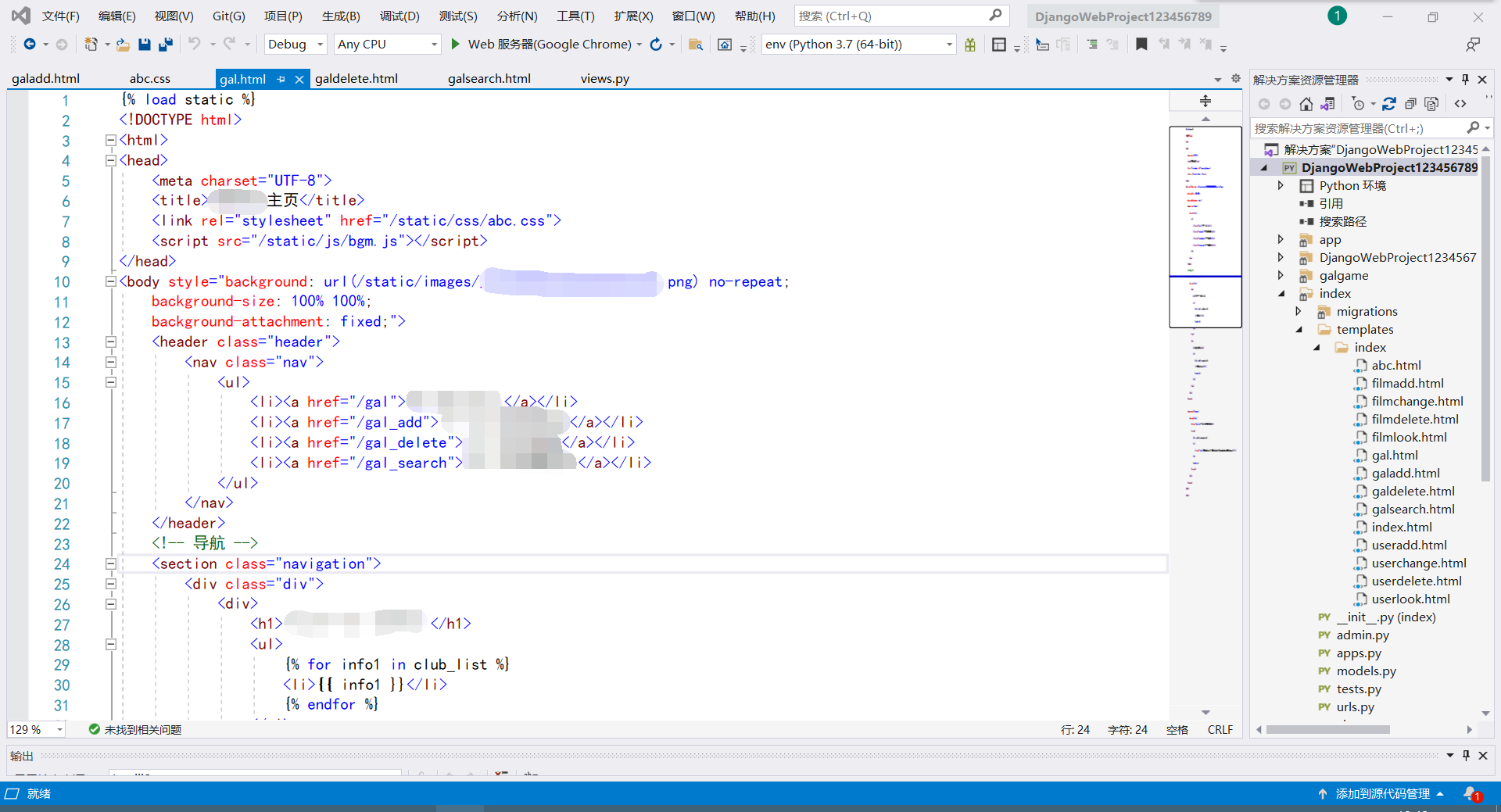This screenshot has height=812, width=1501.
Task: Click the Web 服务器(Google Chrome) run label
Action: click(x=550, y=45)
